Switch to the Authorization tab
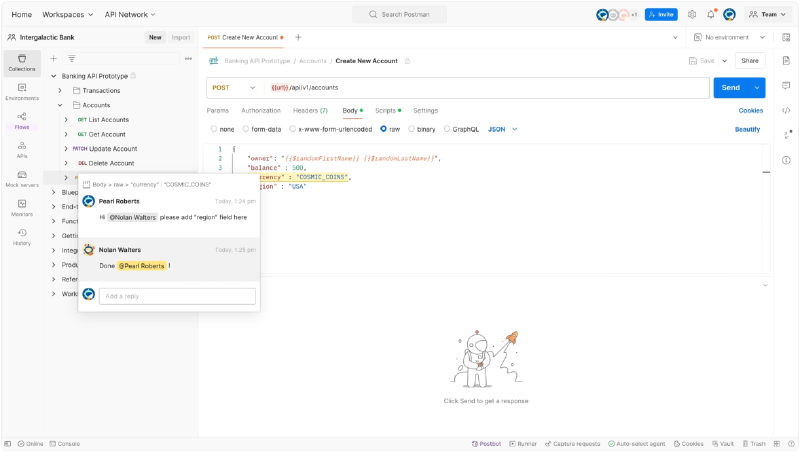This screenshot has width=800, height=452. [261, 110]
